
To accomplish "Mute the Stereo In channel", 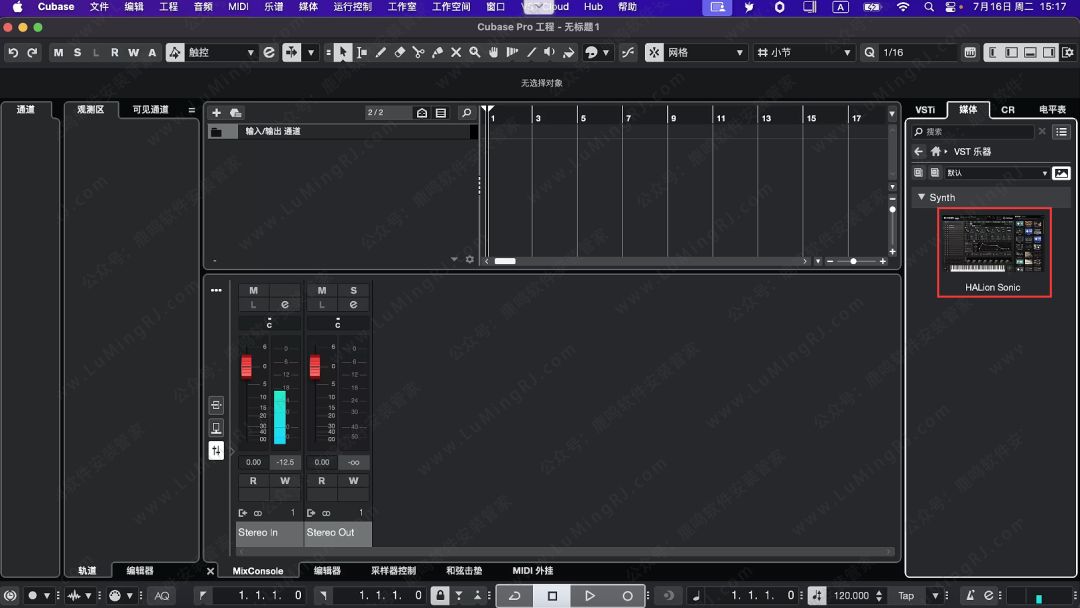I will pyautogui.click(x=253, y=291).
